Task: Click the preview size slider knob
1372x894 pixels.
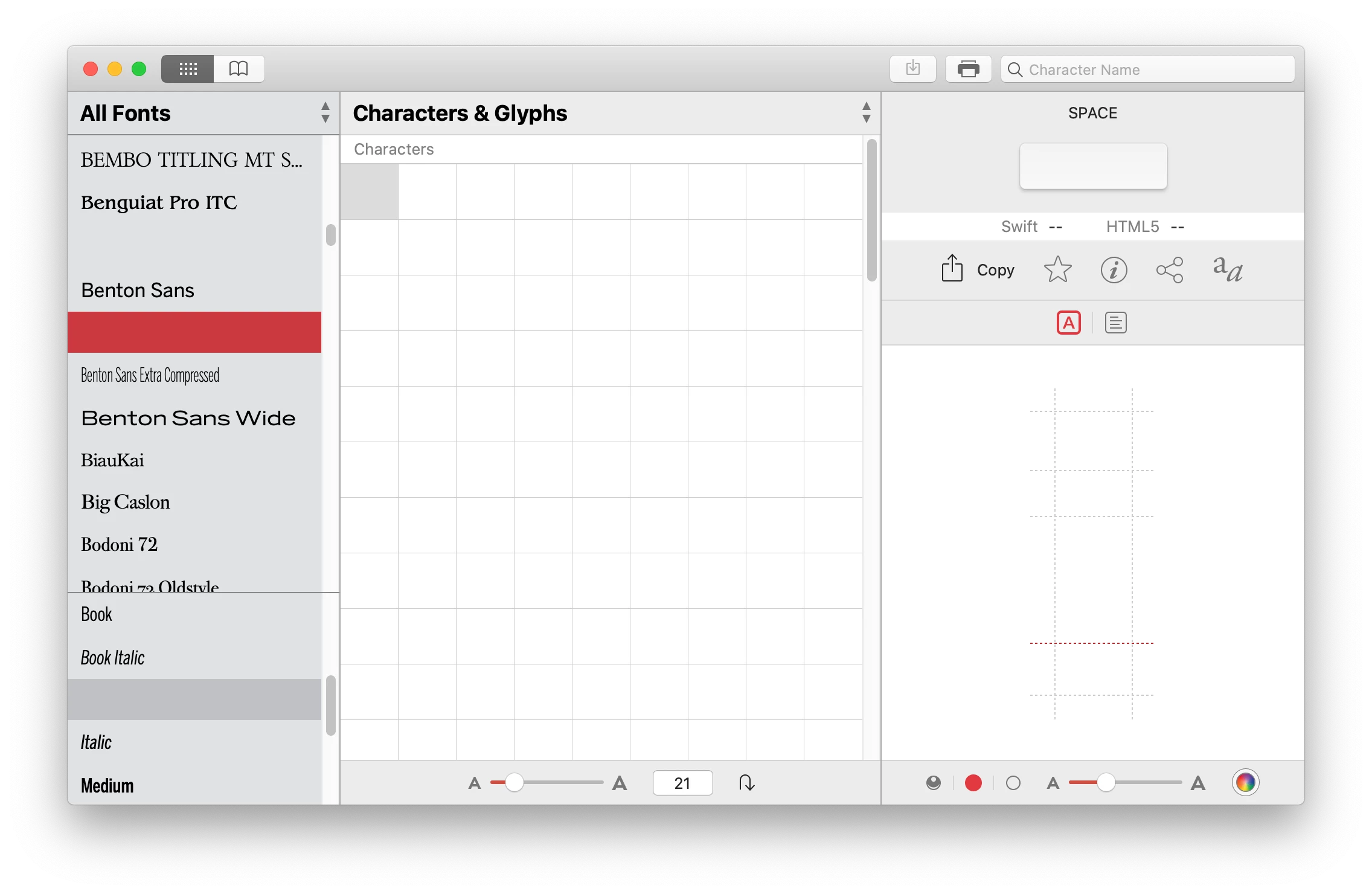Action: (x=1106, y=782)
